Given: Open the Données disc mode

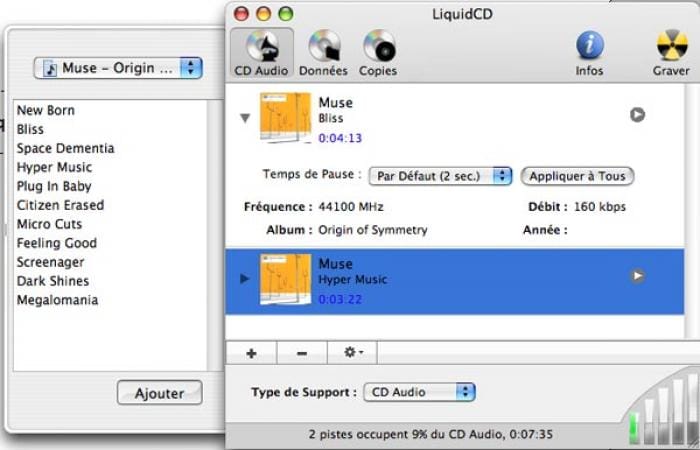Looking at the screenshot, I should coord(323,54).
